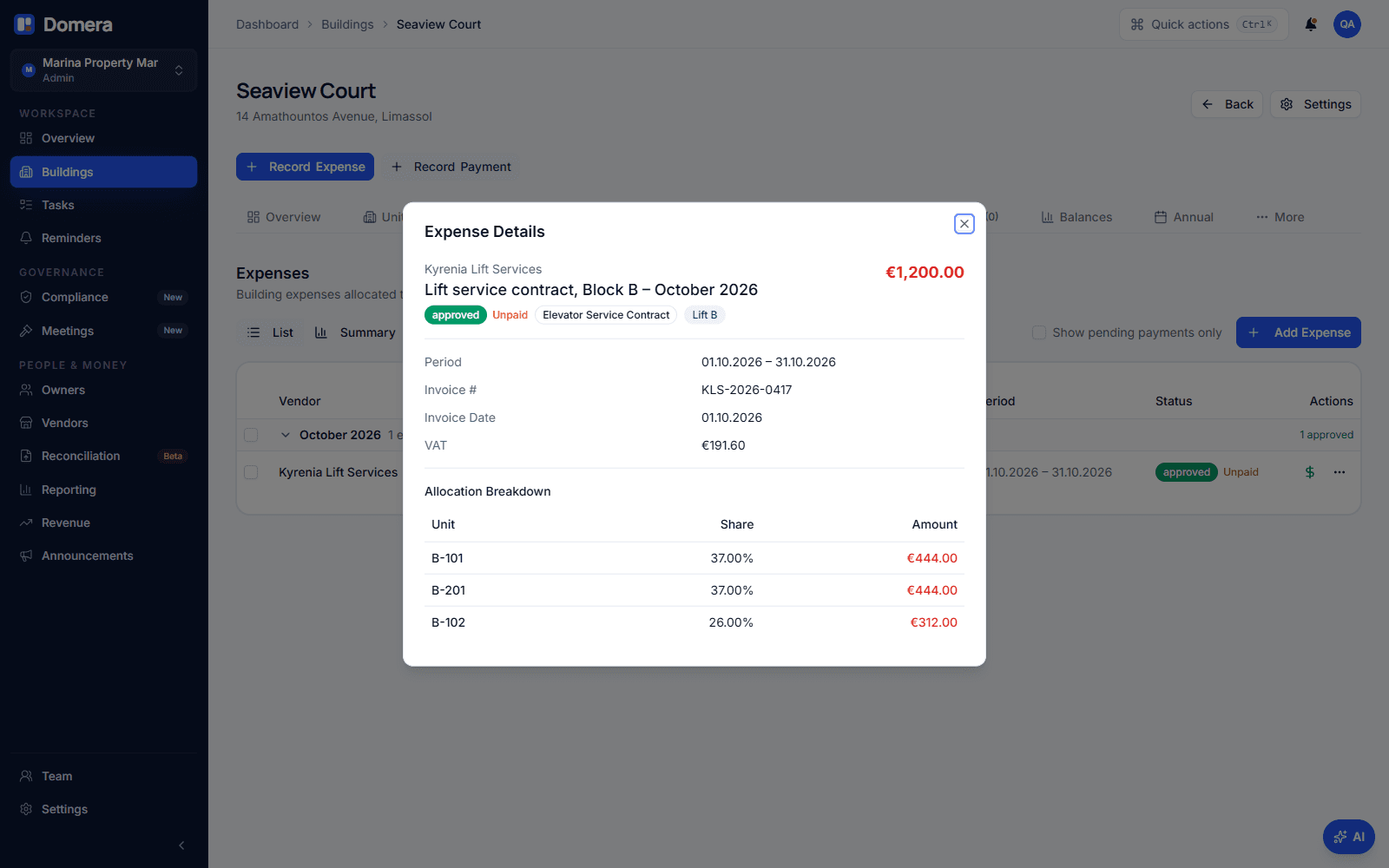Open the three-dot actions menu in Kyrenia row

1340,472
